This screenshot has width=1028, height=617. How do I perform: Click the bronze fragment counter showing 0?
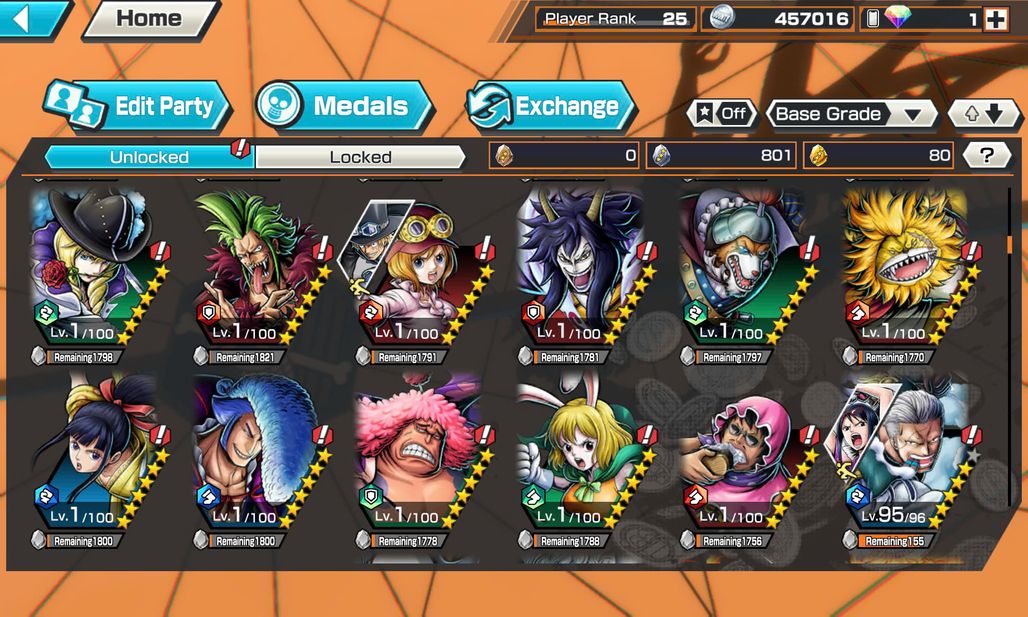(564, 155)
